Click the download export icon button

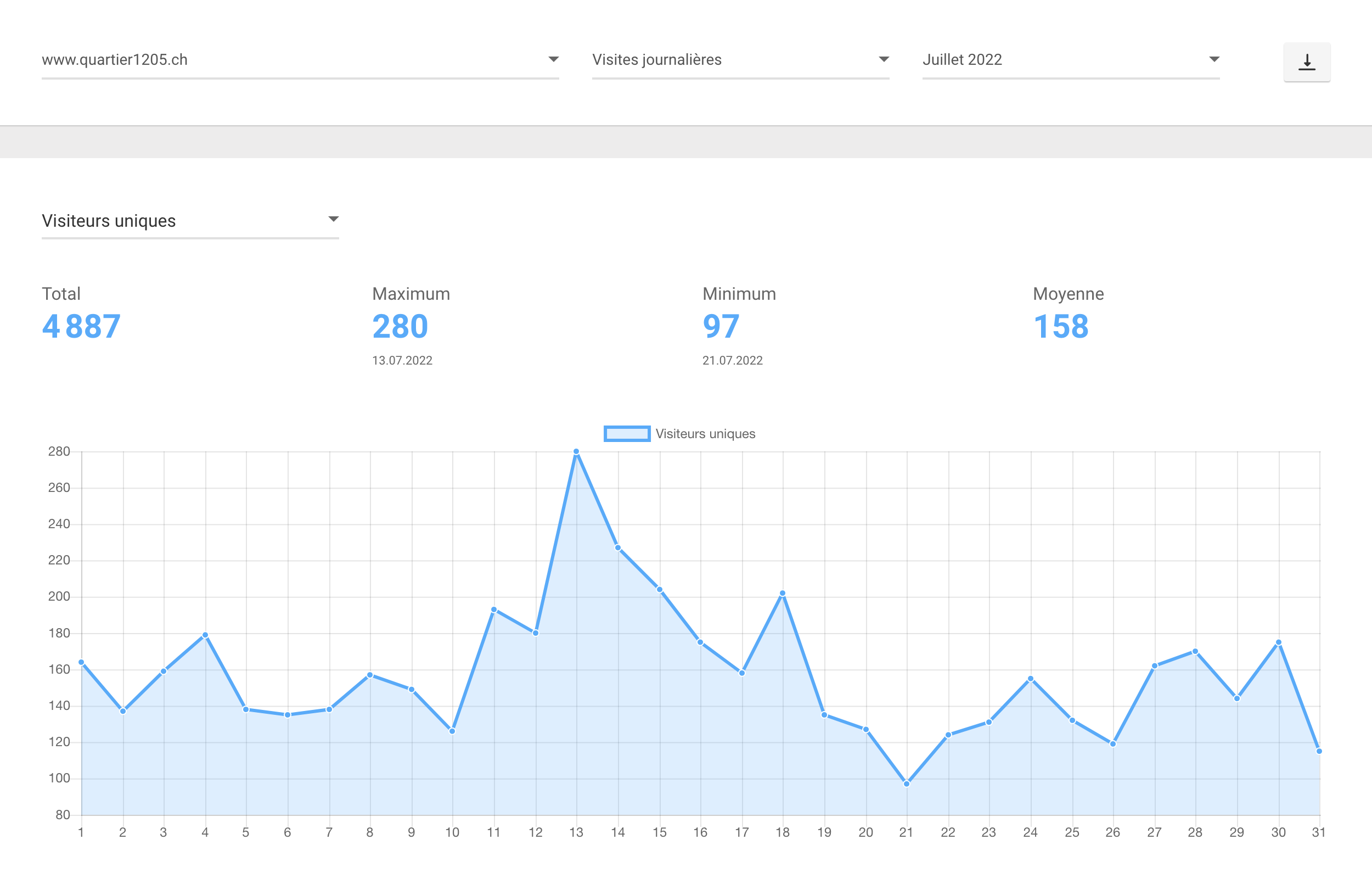(1307, 61)
